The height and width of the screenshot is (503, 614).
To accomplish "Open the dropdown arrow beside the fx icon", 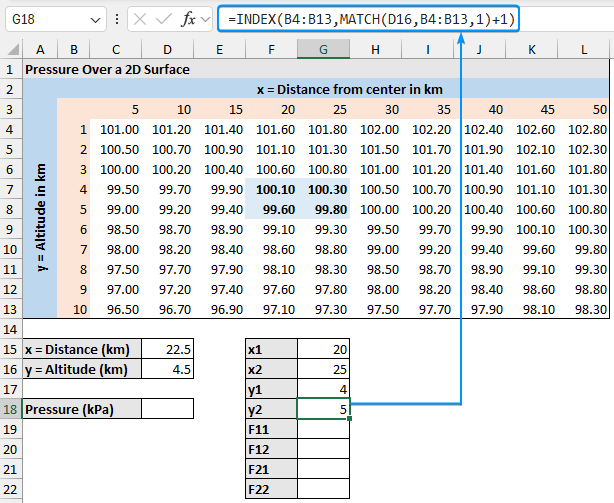I will point(205,19).
